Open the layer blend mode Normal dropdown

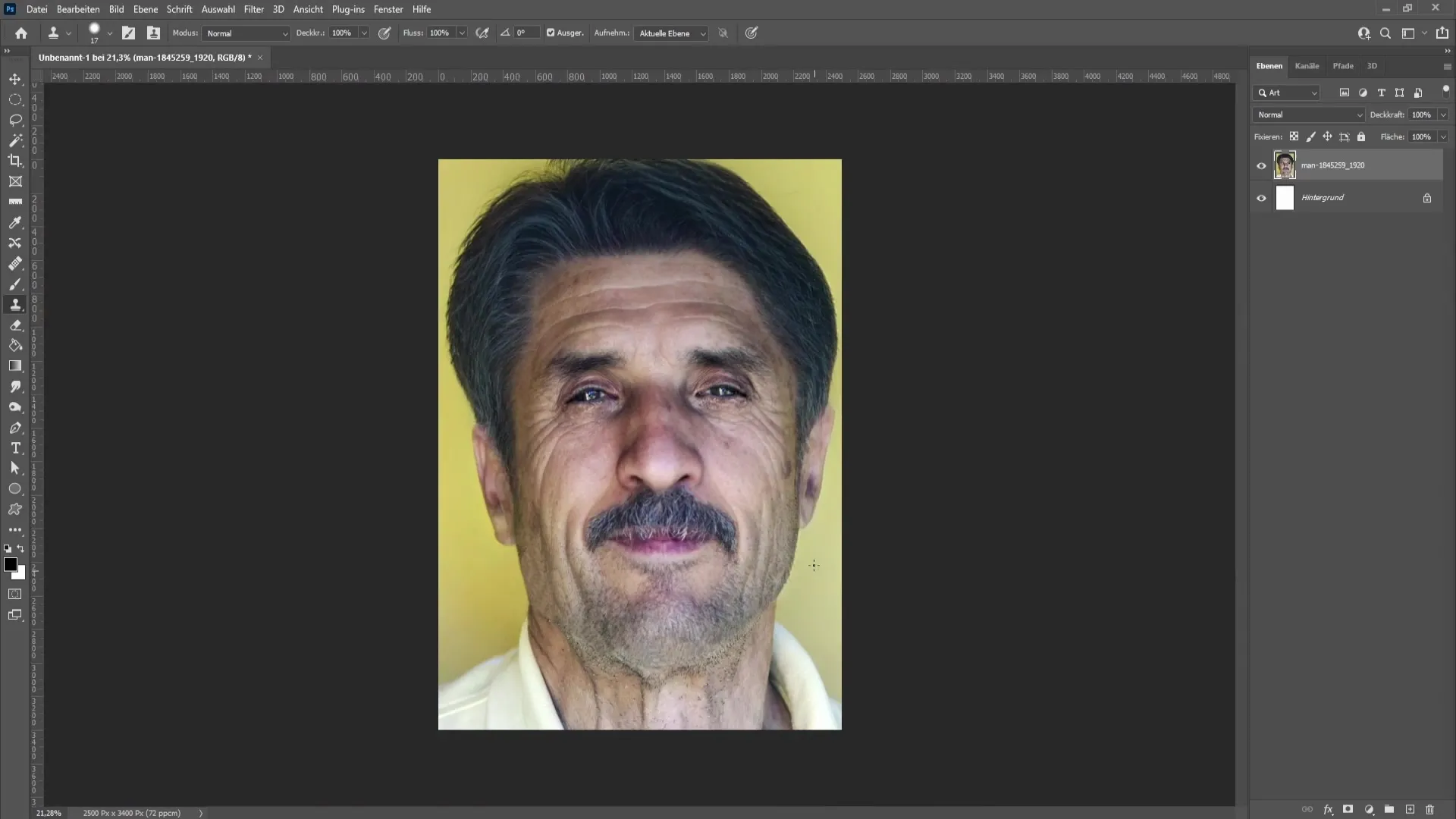click(x=1309, y=115)
